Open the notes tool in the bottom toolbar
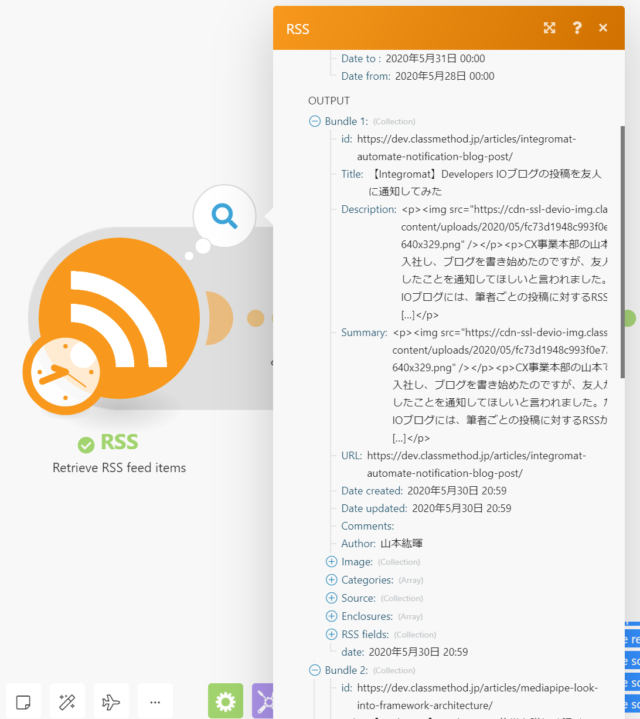 23,701
